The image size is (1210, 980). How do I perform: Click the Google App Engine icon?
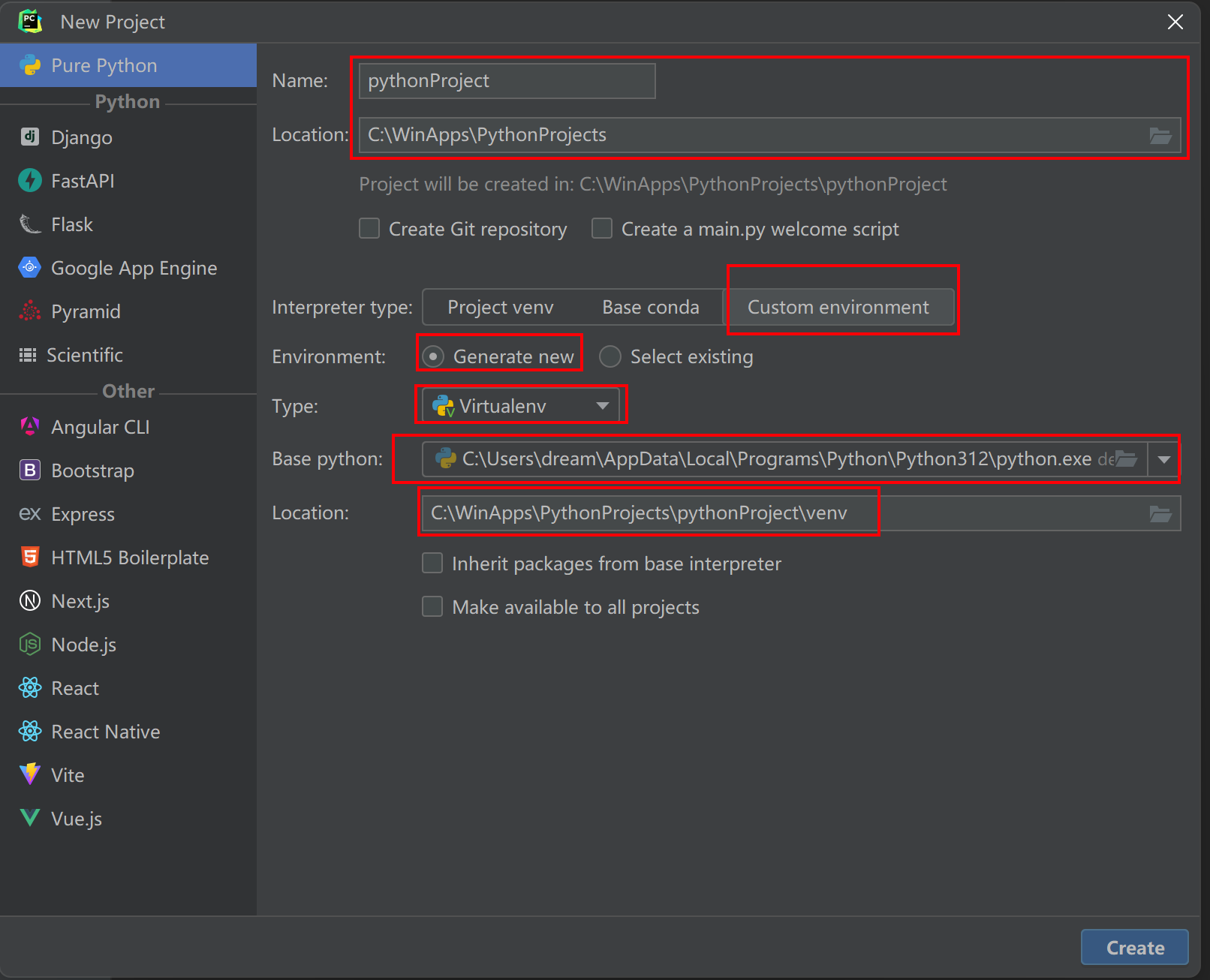click(30, 267)
